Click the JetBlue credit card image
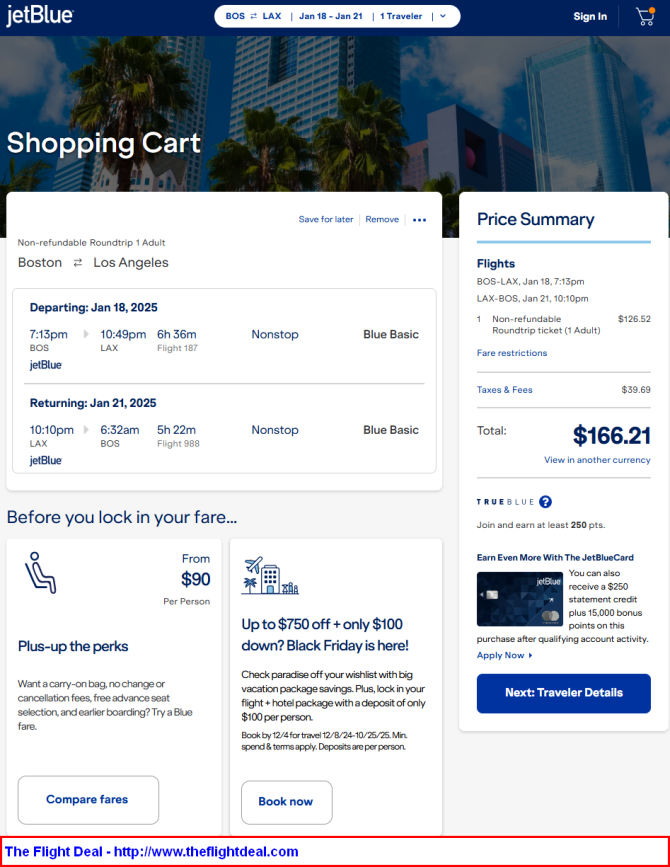The height and width of the screenshot is (867, 670). tap(520, 598)
